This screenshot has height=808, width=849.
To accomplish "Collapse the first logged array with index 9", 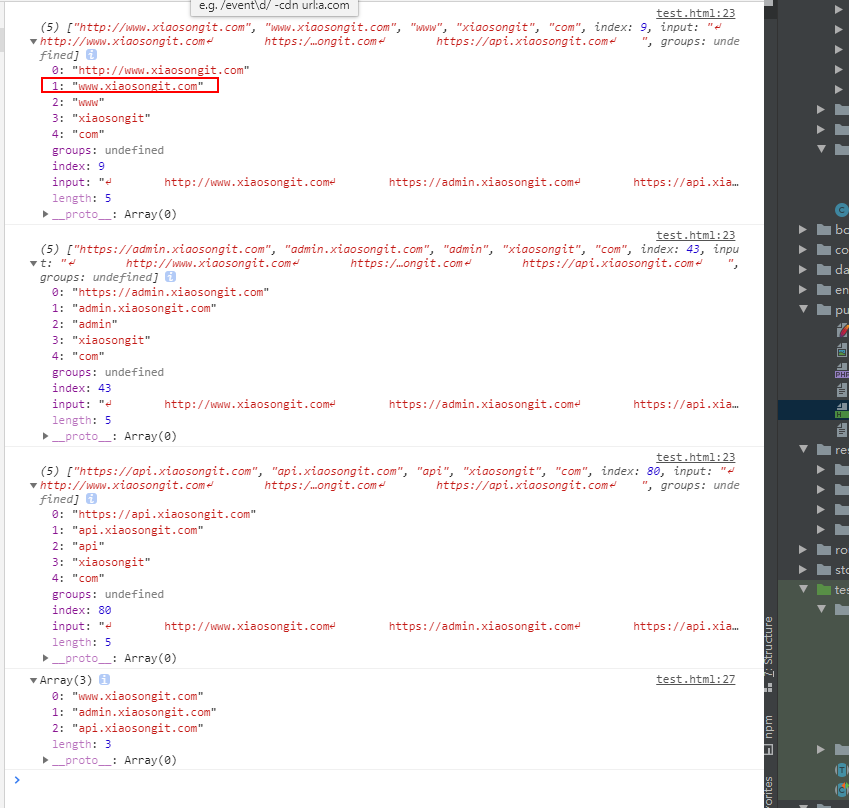I will [x=34, y=42].
